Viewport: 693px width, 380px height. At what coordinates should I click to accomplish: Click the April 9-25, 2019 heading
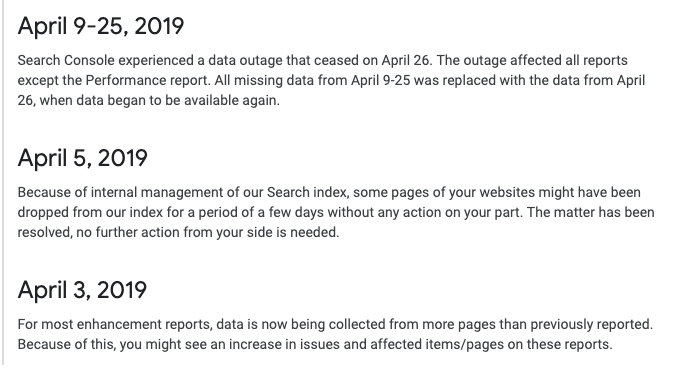click(101, 26)
